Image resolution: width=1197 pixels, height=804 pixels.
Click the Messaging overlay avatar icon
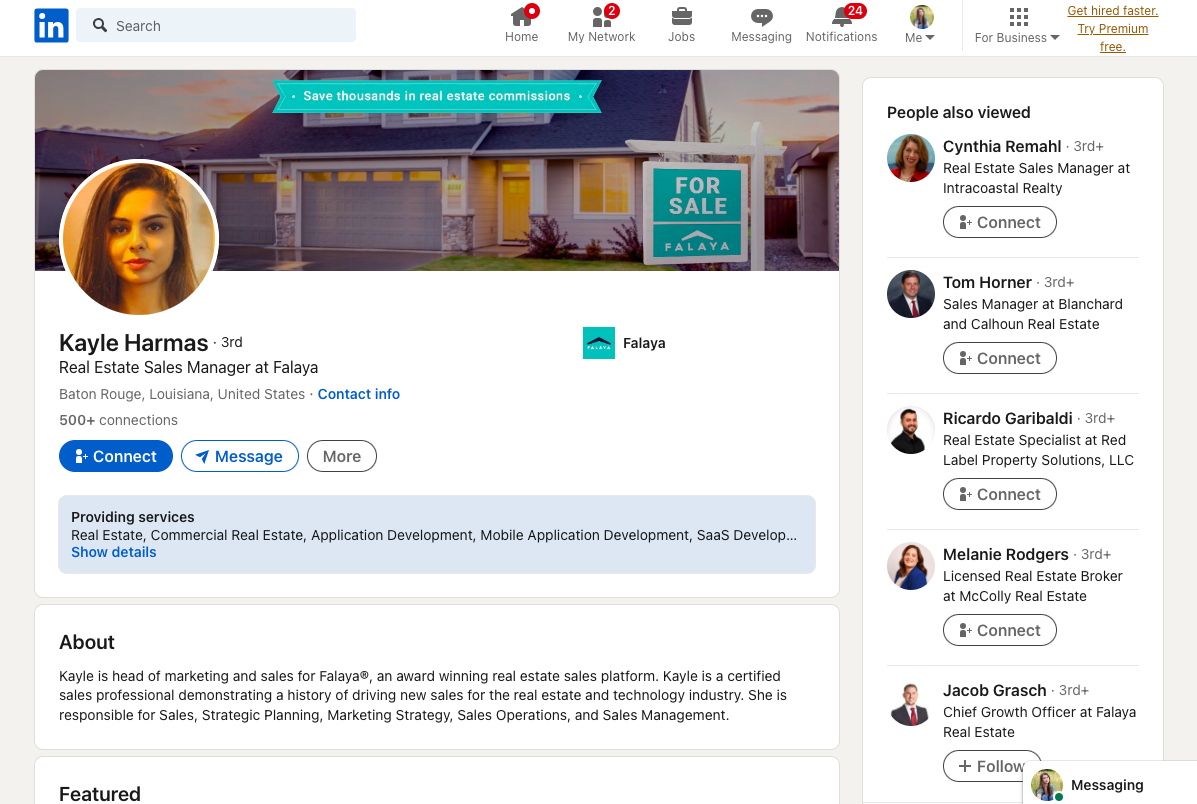tap(1047, 784)
